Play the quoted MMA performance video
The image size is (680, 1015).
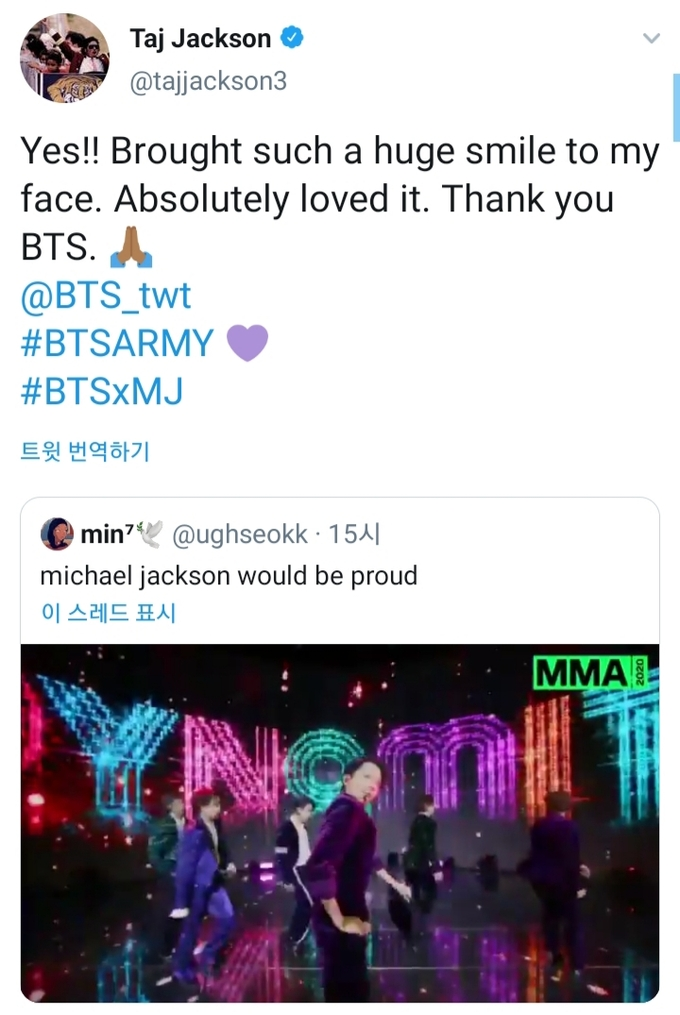pyautogui.click(x=340, y=822)
